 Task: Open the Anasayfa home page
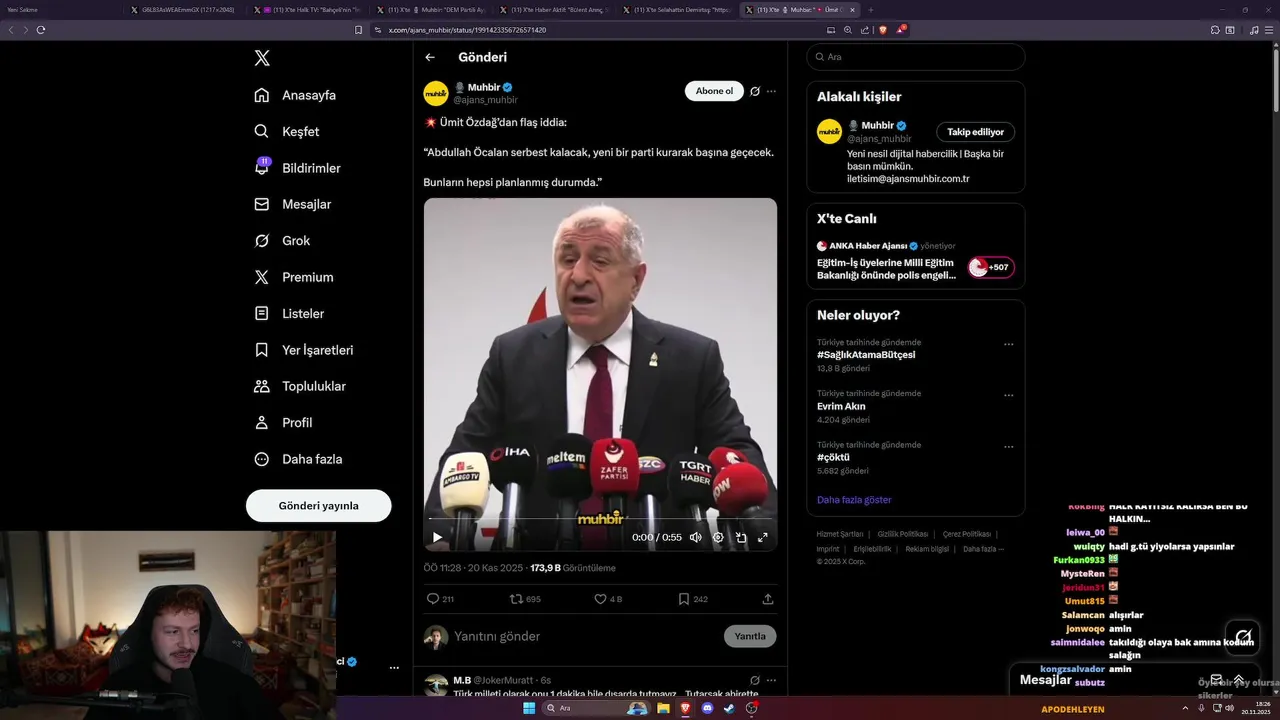295,95
